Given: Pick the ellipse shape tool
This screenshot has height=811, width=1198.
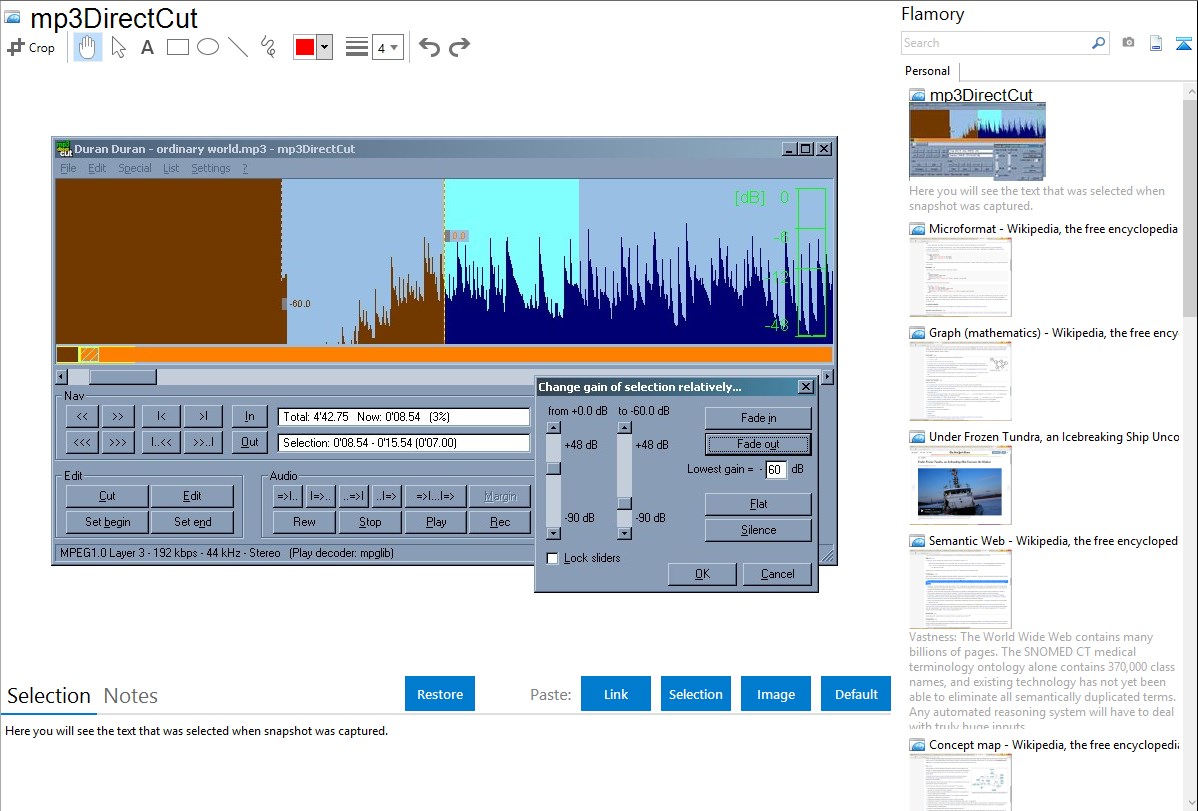Looking at the screenshot, I should click(208, 47).
